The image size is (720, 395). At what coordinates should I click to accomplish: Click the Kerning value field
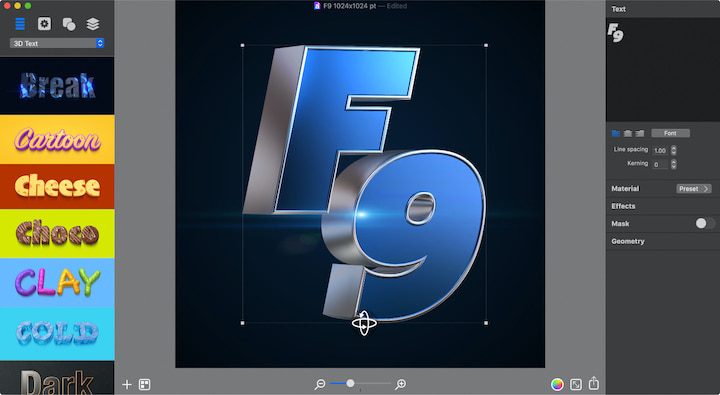(660, 164)
